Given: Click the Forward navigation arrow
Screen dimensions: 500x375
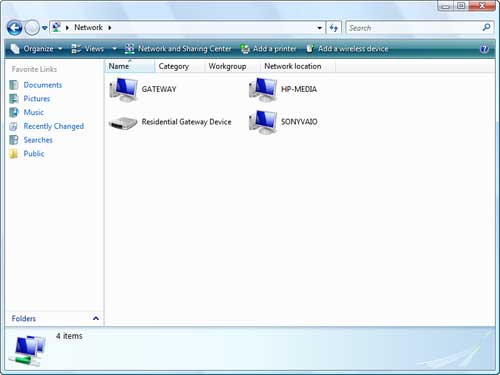Looking at the screenshot, I should click(32, 28).
